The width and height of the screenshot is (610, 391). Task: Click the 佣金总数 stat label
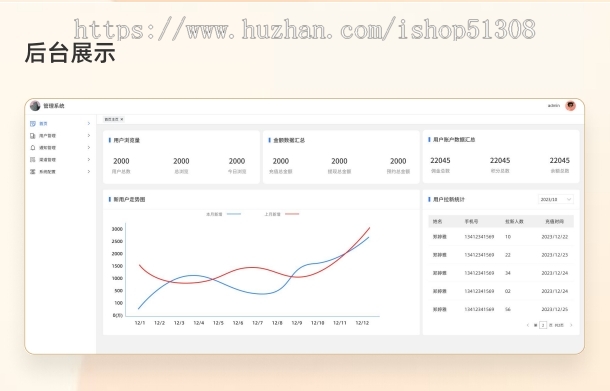pos(440,171)
